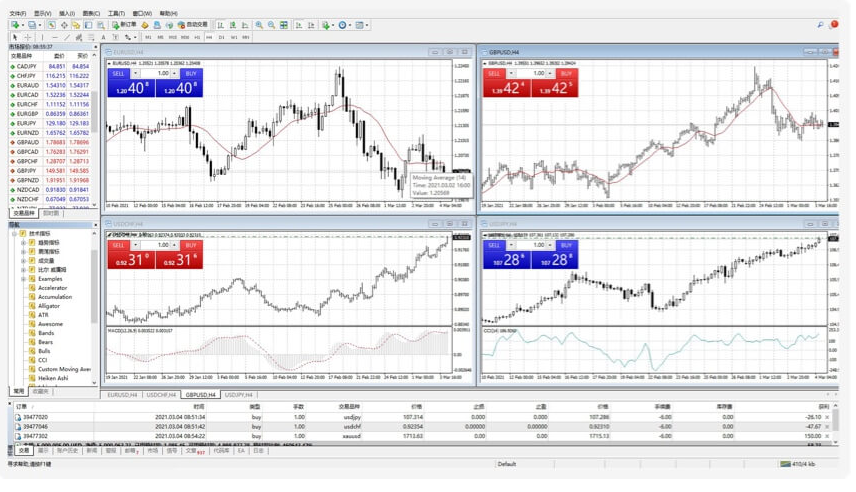Select the H1 timeframe button

coord(197,37)
